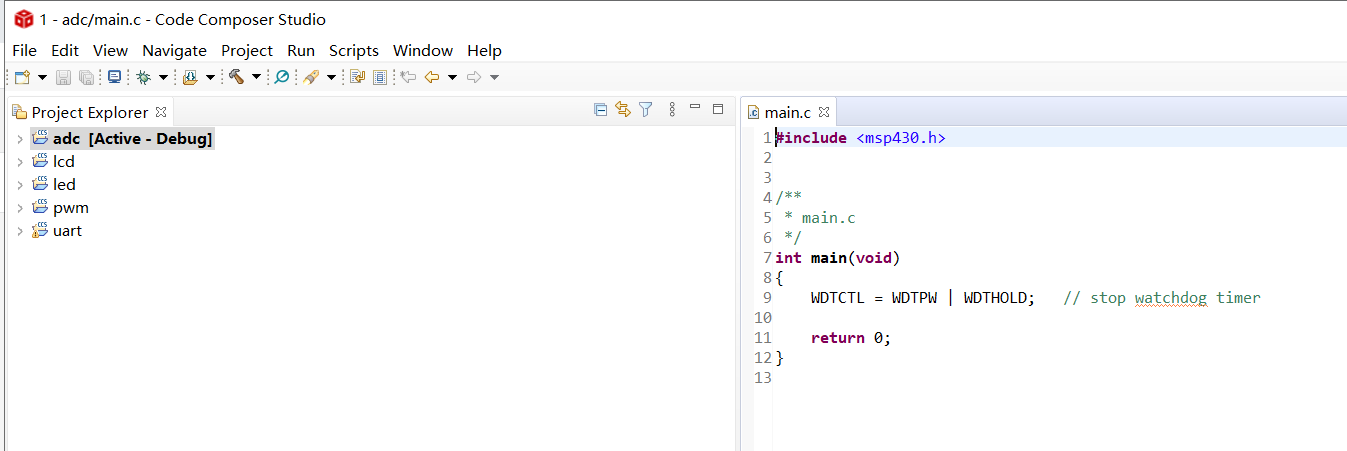Build project with the hammer icon
The image size is (1347, 451).
[236, 77]
